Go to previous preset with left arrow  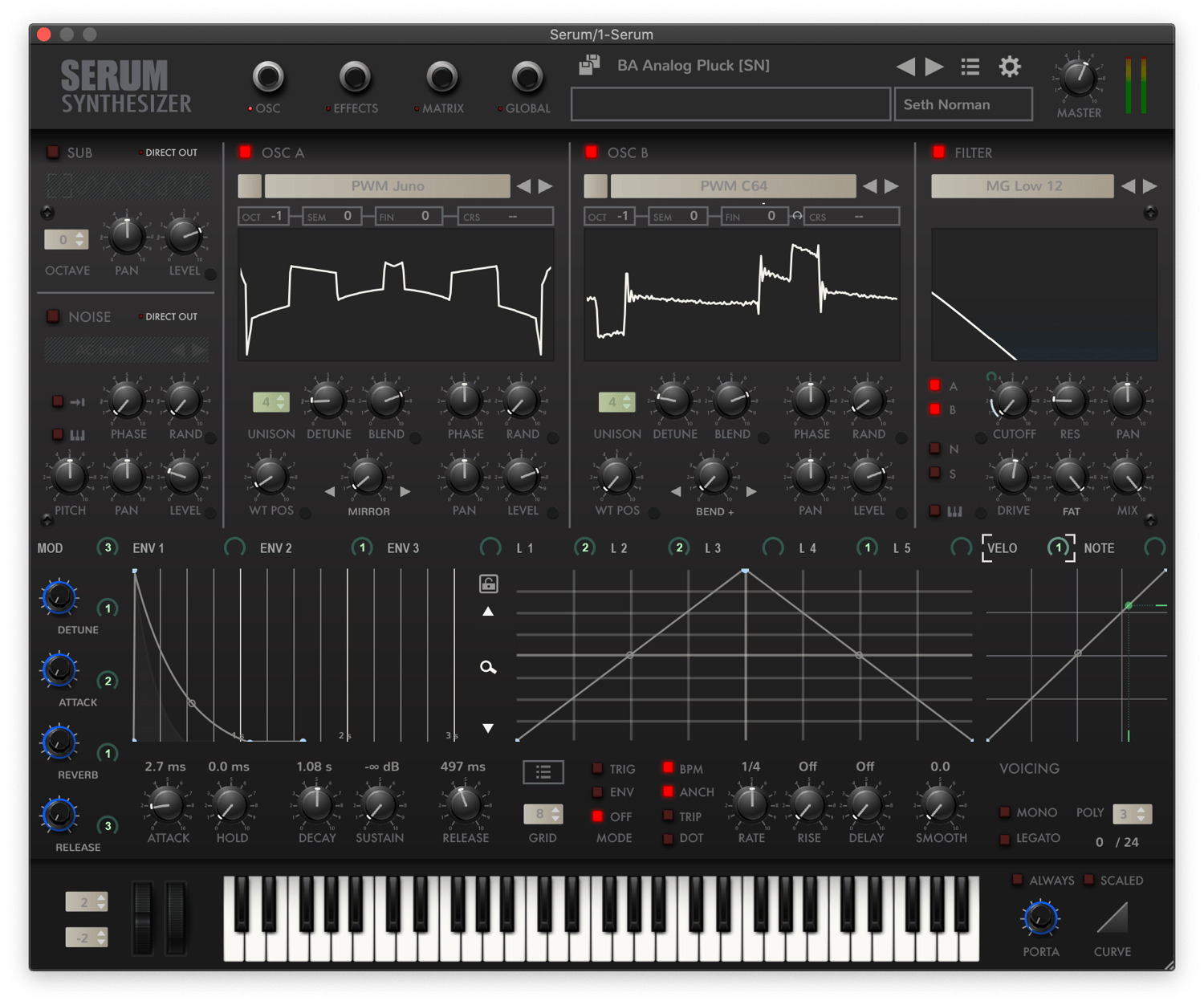point(905,67)
